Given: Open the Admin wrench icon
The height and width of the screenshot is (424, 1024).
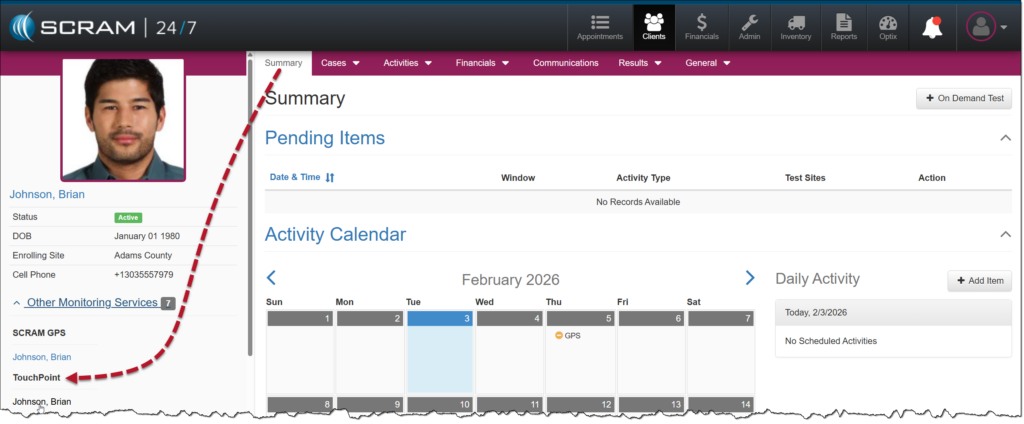Looking at the screenshot, I should 748,26.
